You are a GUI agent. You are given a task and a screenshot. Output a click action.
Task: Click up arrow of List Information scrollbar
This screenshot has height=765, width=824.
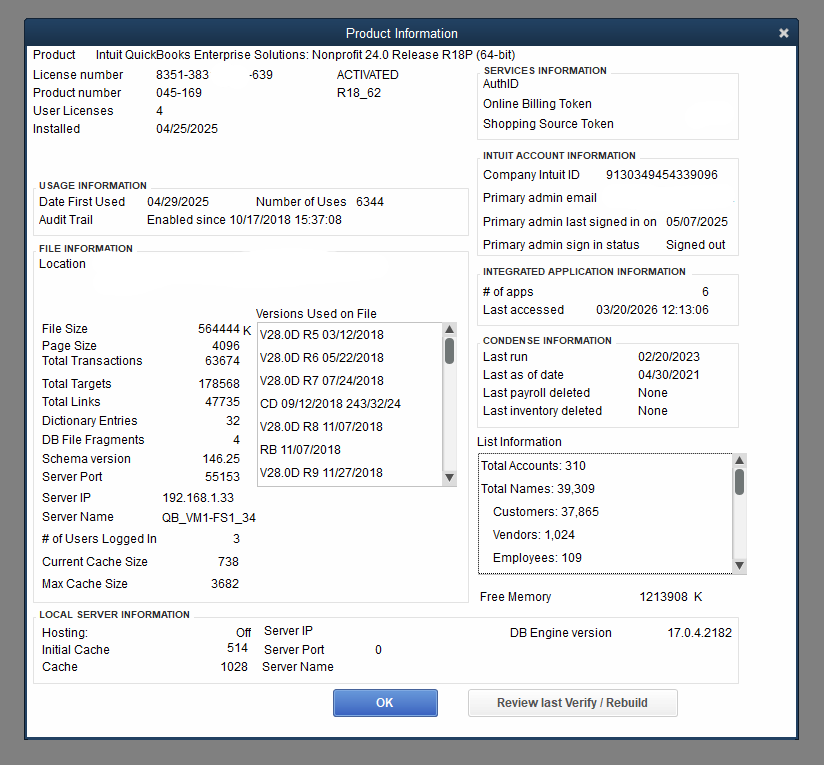pos(739,461)
